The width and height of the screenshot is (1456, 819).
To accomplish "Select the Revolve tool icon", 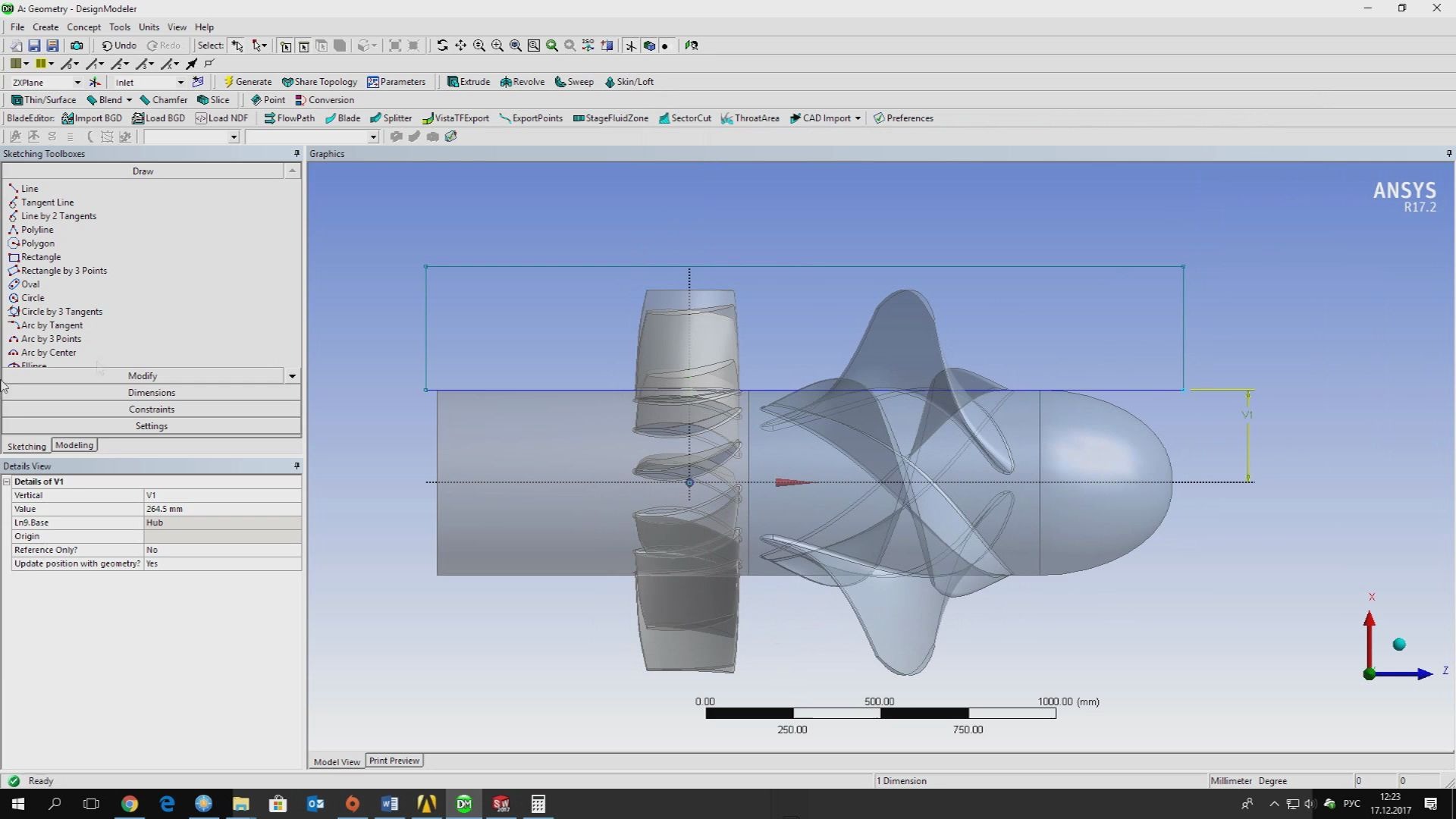I will [x=505, y=81].
